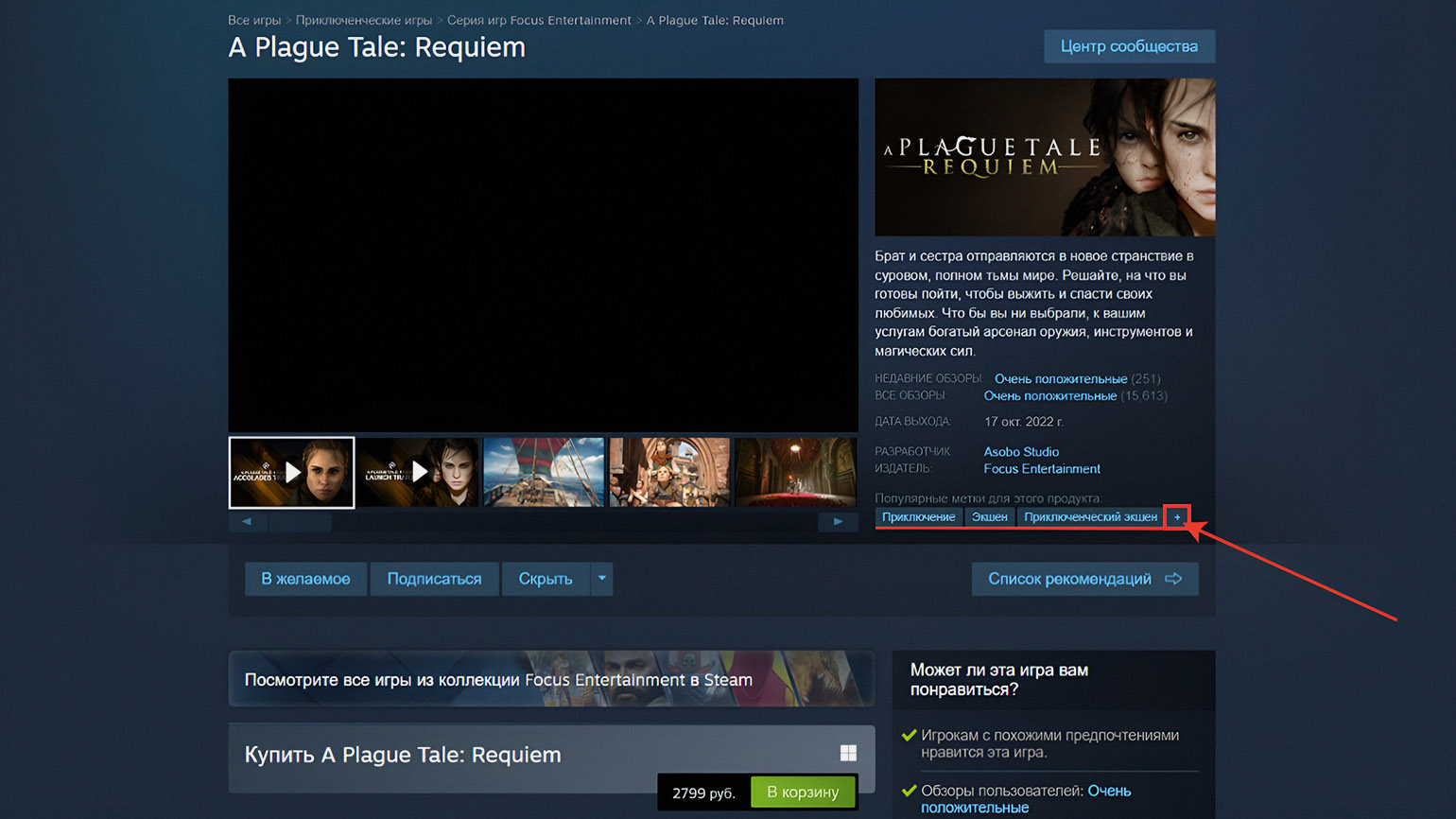Select the Приключенческий экшен tag

1090,517
